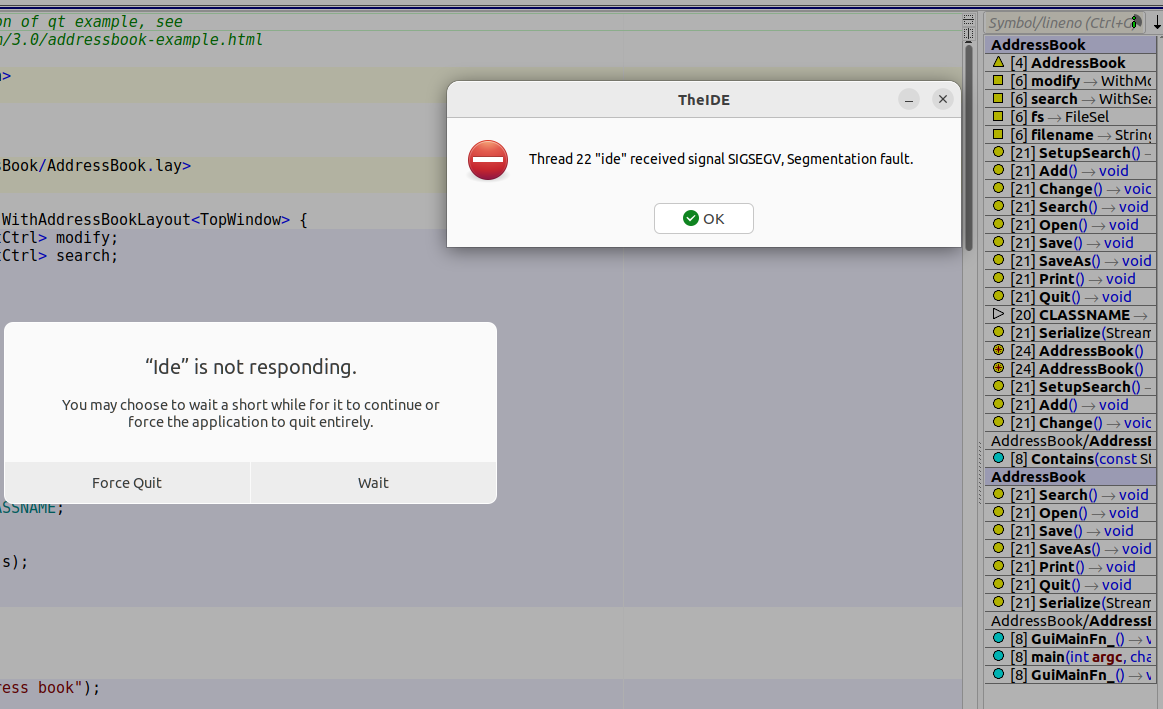Choose Wait in the not responding dialog
This screenshot has height=709, width=1163.
(x=373, y=483)
